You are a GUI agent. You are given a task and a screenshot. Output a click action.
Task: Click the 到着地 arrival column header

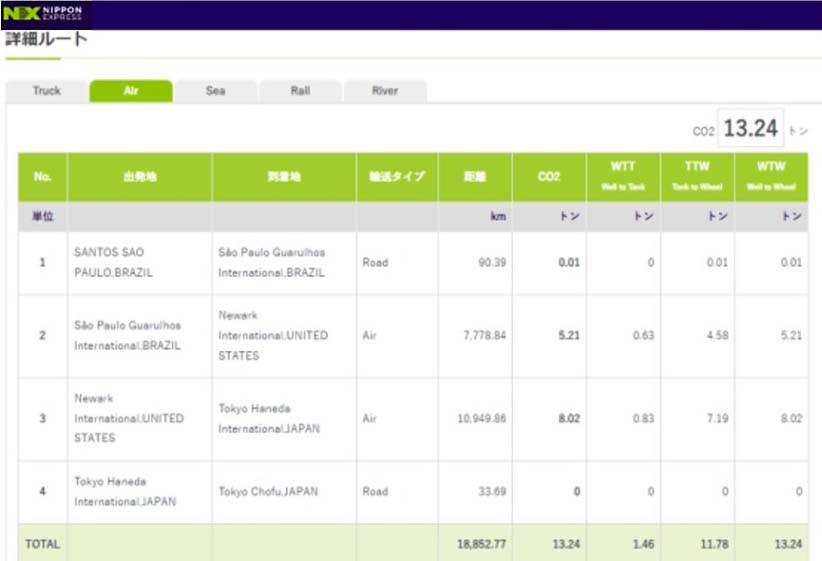click(284, 177)
